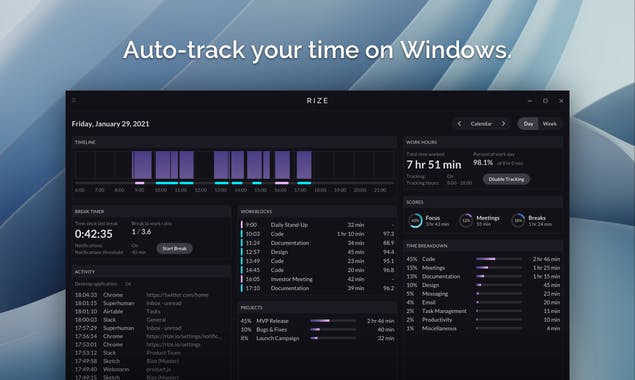This screenshot has width=635, height=380.
Task: Click Task Management in Time Breakdown
Action: [x=483, y=311]
